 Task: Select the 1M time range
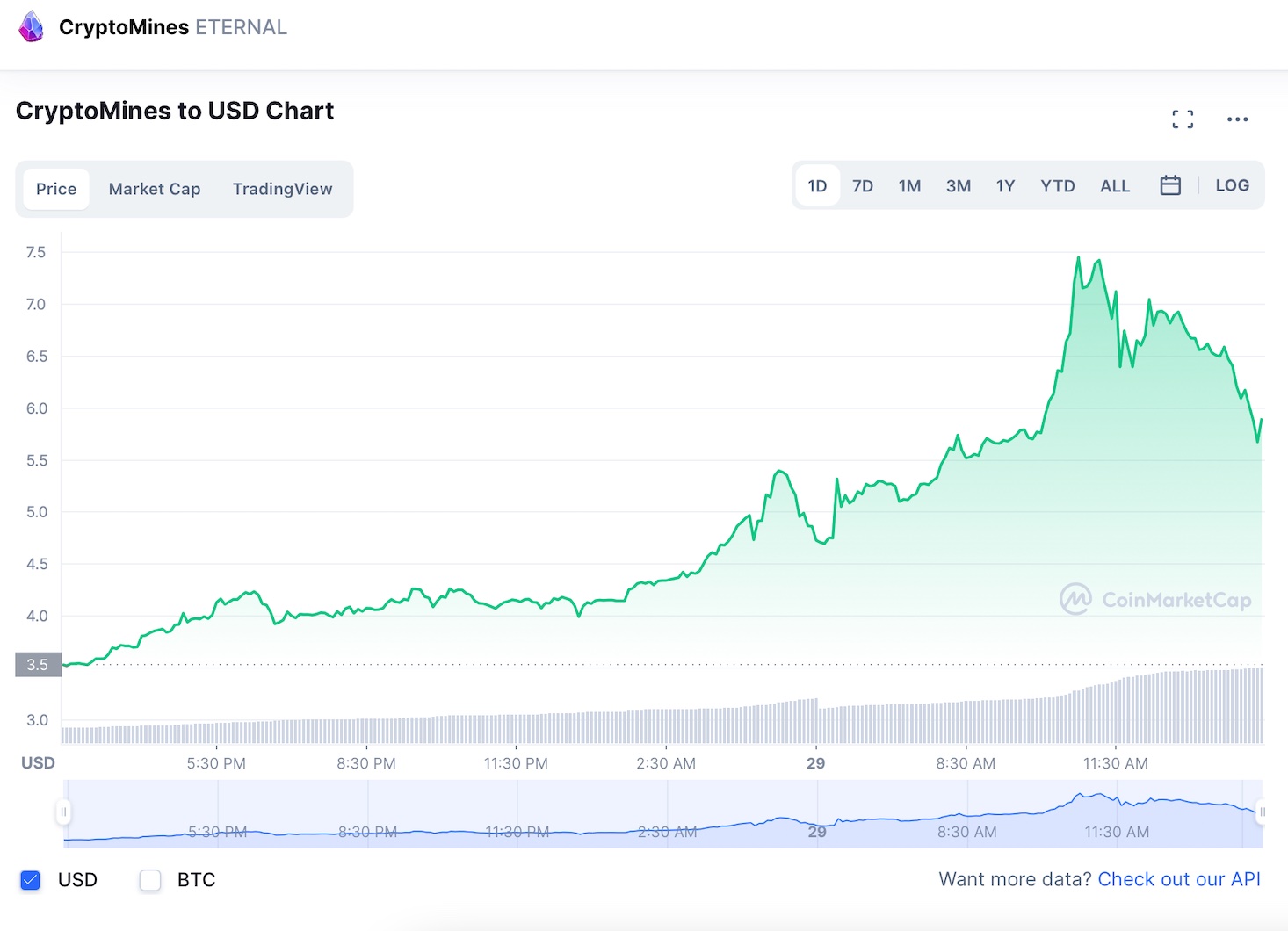click(909, 186)
